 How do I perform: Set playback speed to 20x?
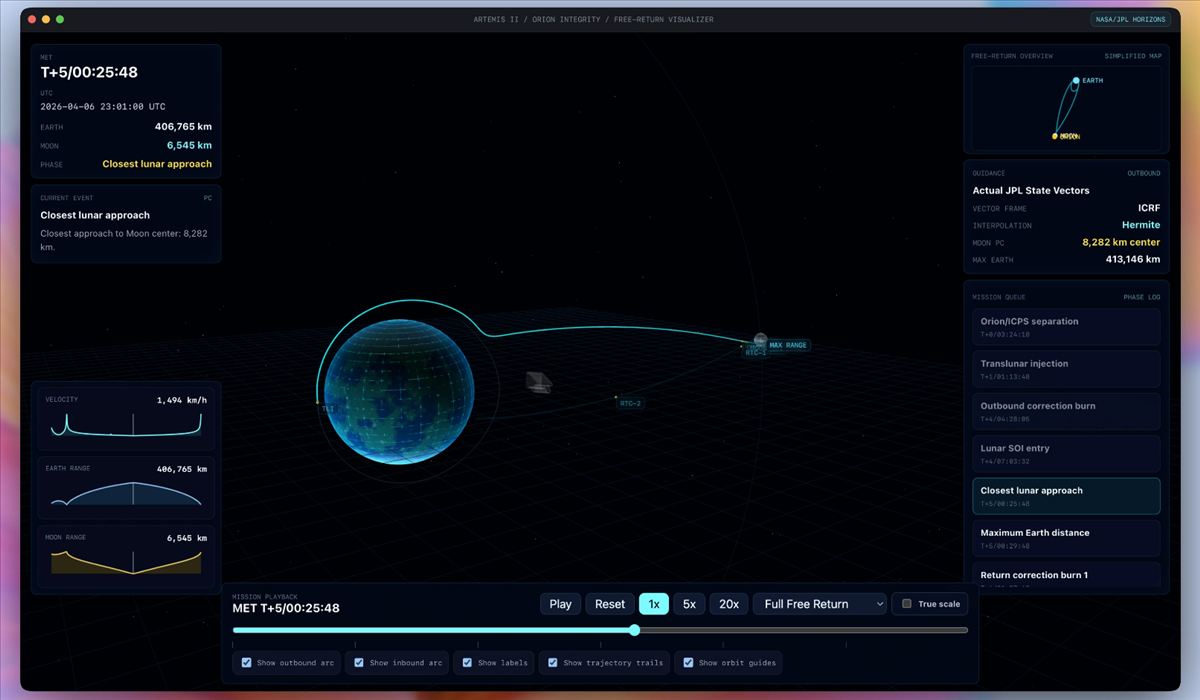point(728,604)
